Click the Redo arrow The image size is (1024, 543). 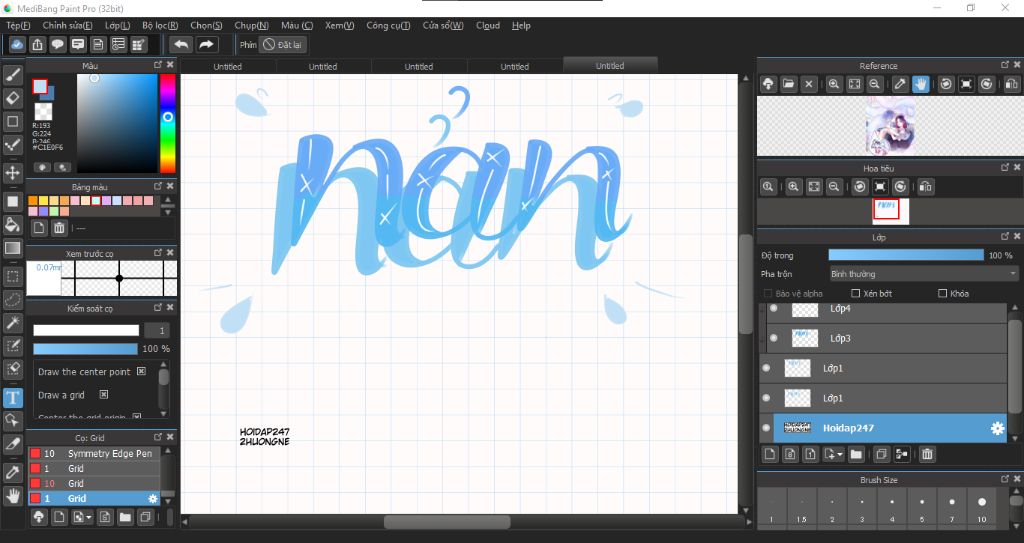[206, 44]
